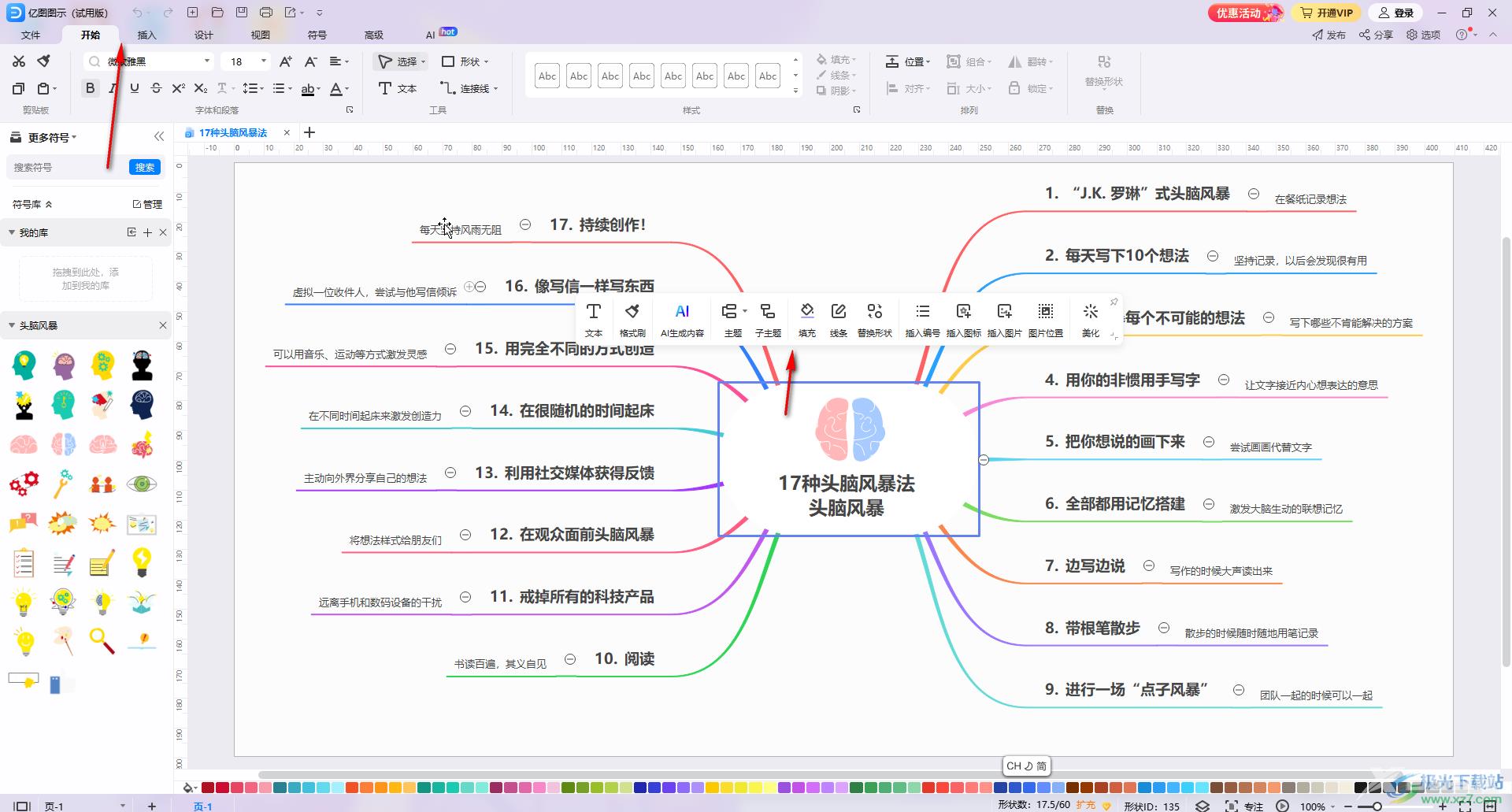Image resolution: width=1512 pixels, height=812 pixels.
Task: Click the Print icon in title bar
Action: point(266,13)
